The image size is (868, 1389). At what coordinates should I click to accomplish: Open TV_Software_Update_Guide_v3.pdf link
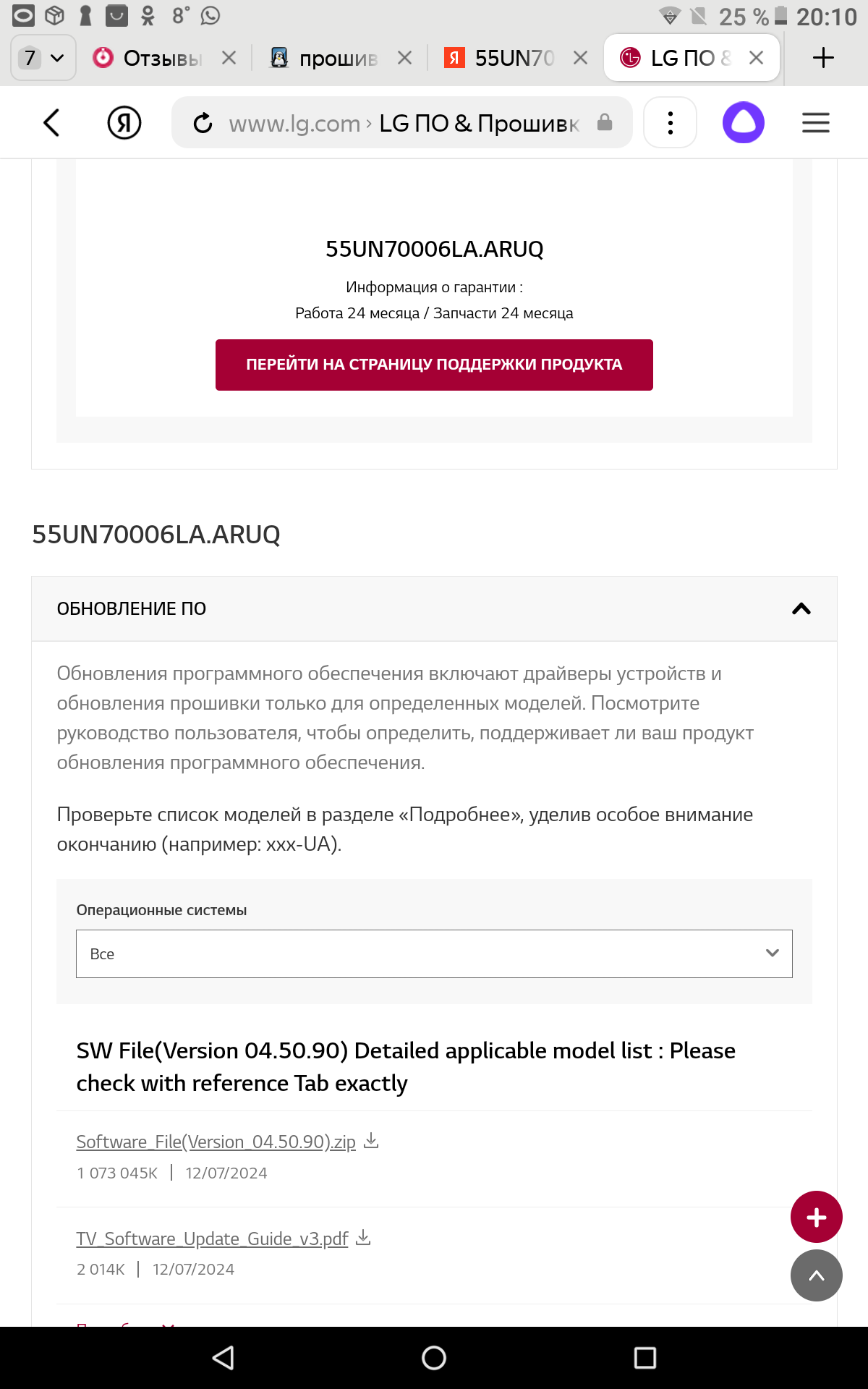[212, 1239]
